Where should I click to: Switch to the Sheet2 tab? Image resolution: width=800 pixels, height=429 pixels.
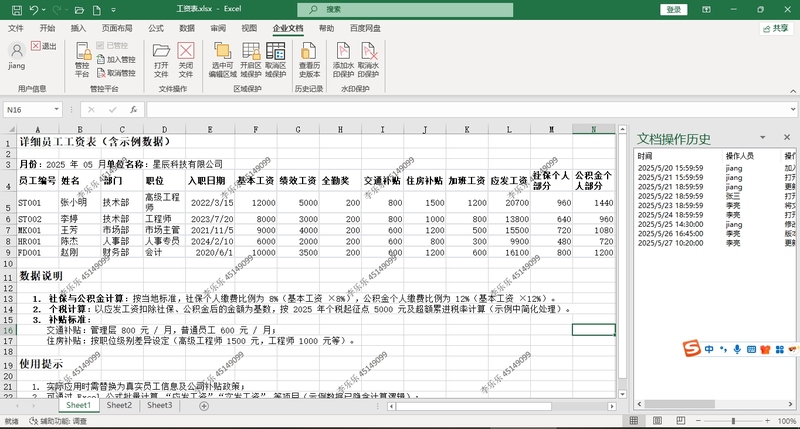click(x=119, y=406)
